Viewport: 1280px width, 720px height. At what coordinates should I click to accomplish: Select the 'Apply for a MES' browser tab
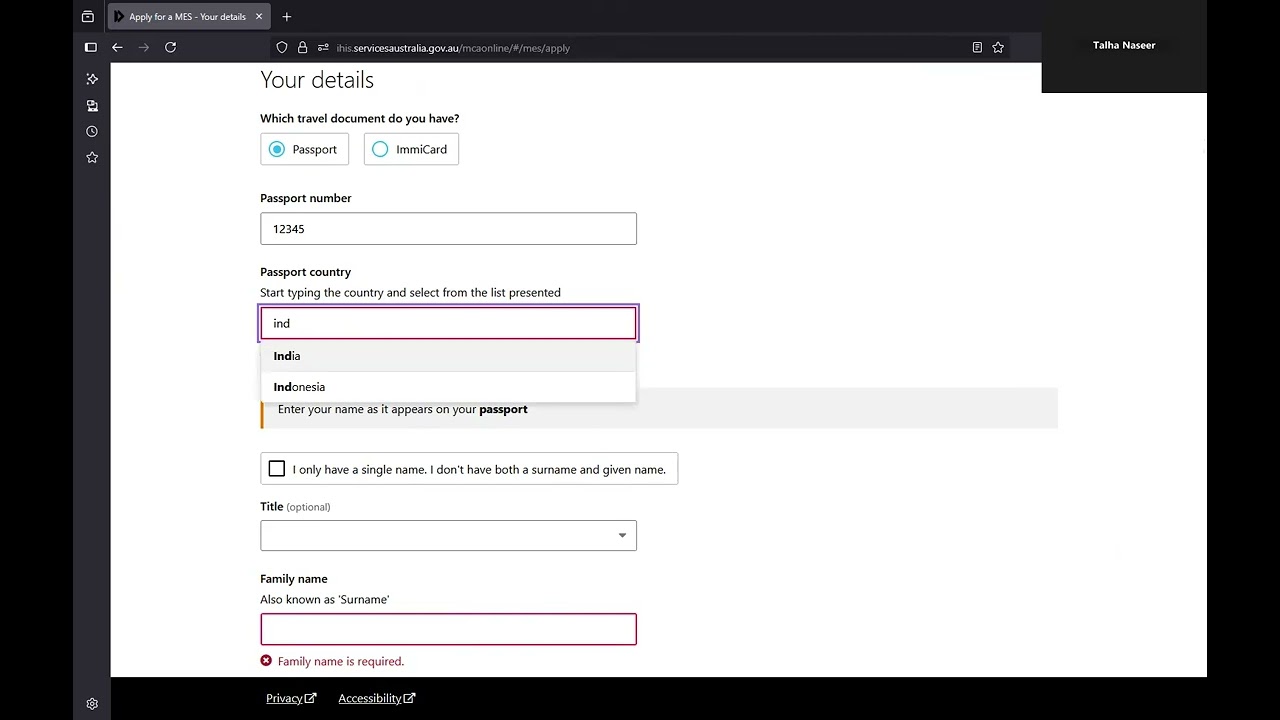187,17
